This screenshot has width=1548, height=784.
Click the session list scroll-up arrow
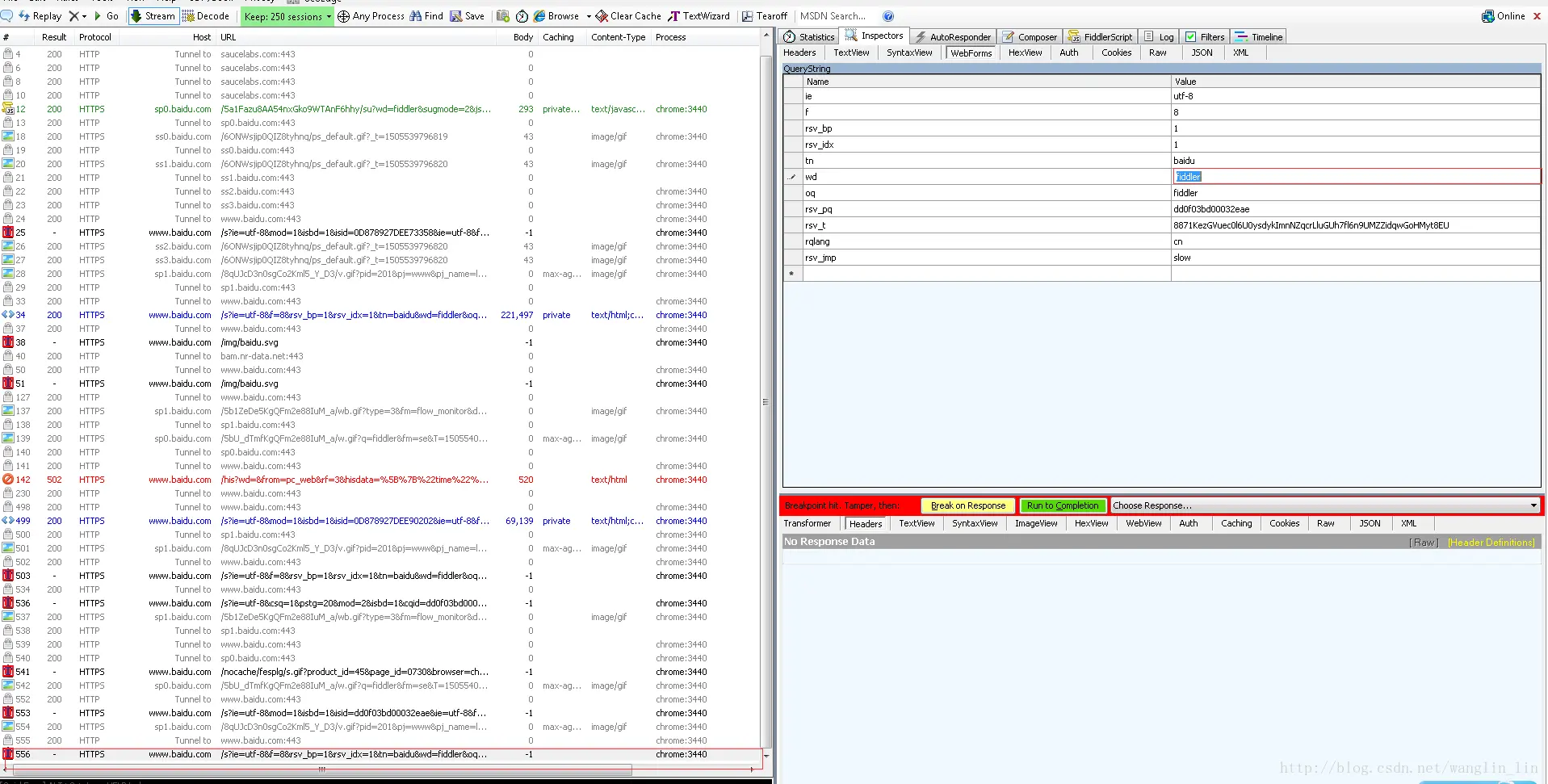766,36
